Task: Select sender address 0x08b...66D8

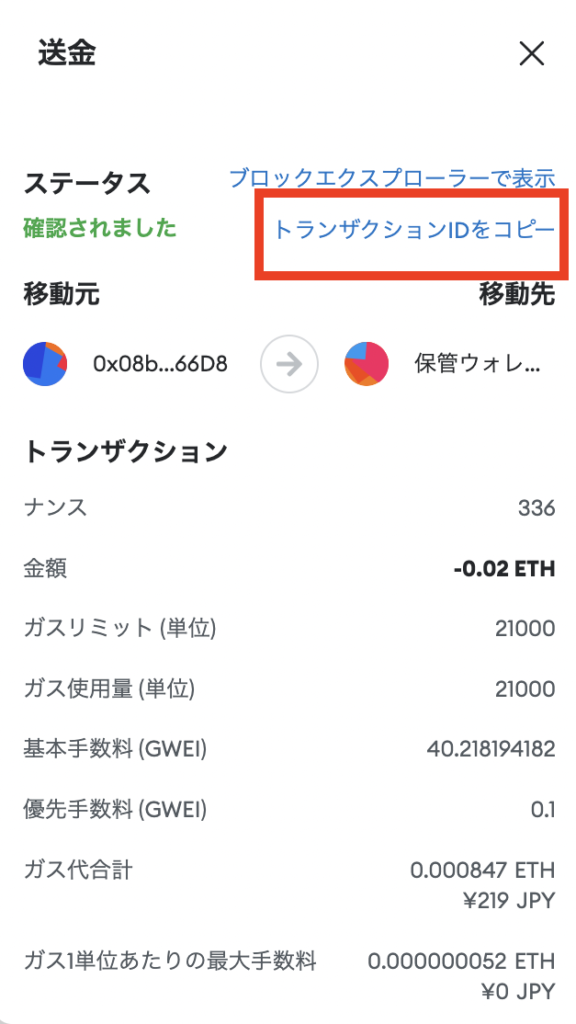Action: (x=160, y=364)
